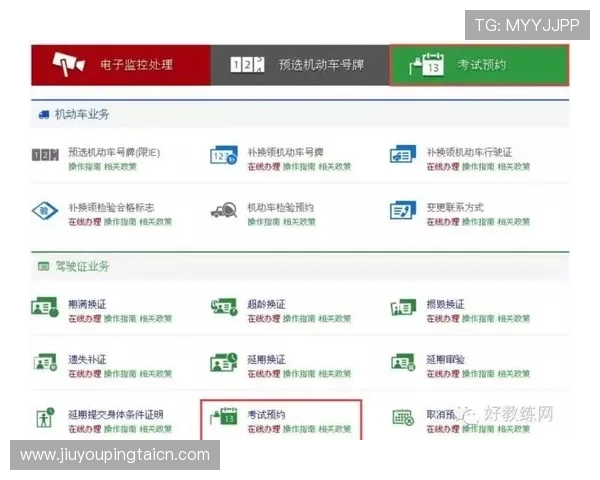Open 相关政策 under 考试预约 in list
This screenshot has width=600, height=480.
pos(335,429)
